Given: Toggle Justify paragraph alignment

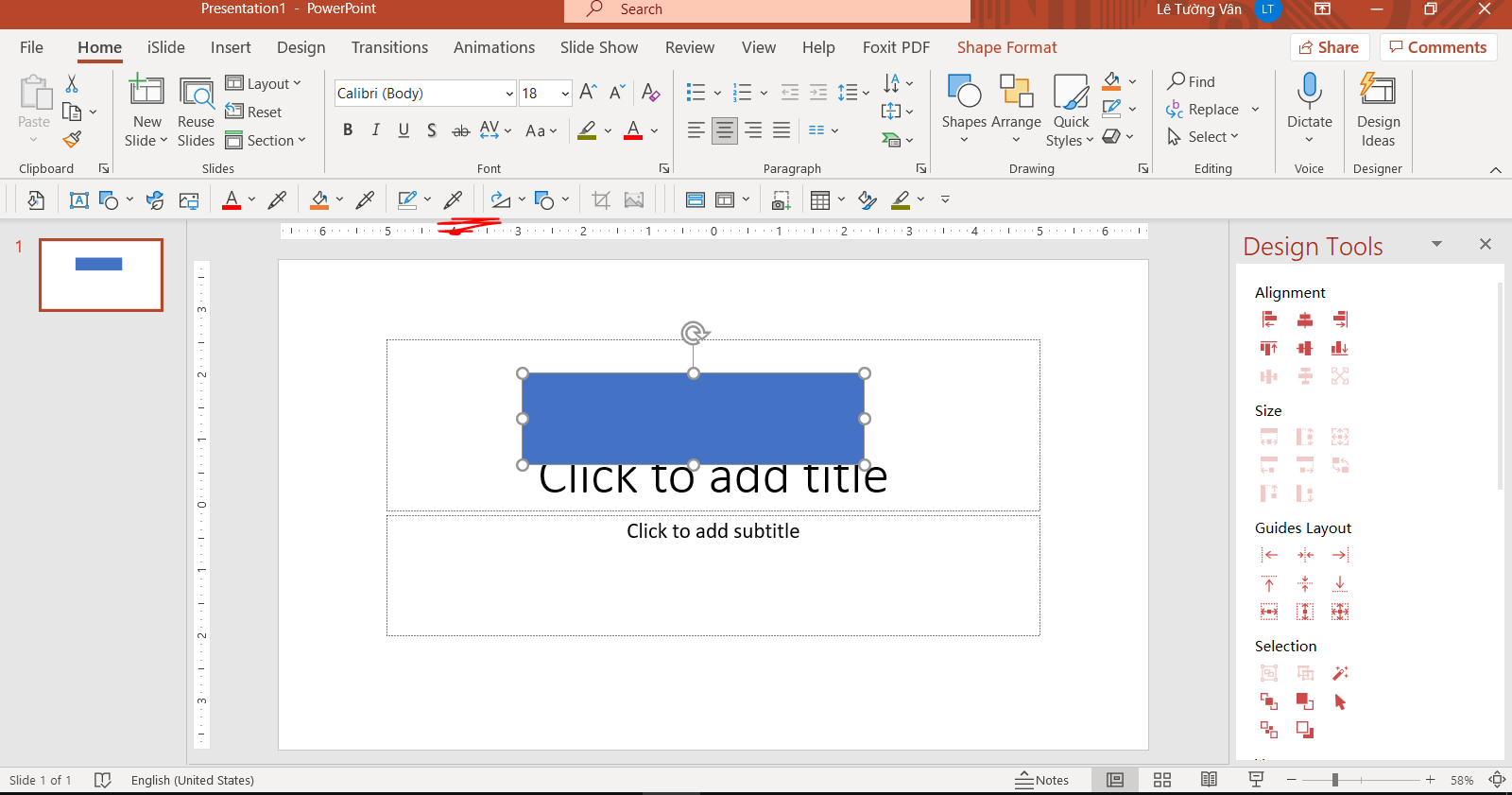Looking at the screenshot, I should 782,130.
